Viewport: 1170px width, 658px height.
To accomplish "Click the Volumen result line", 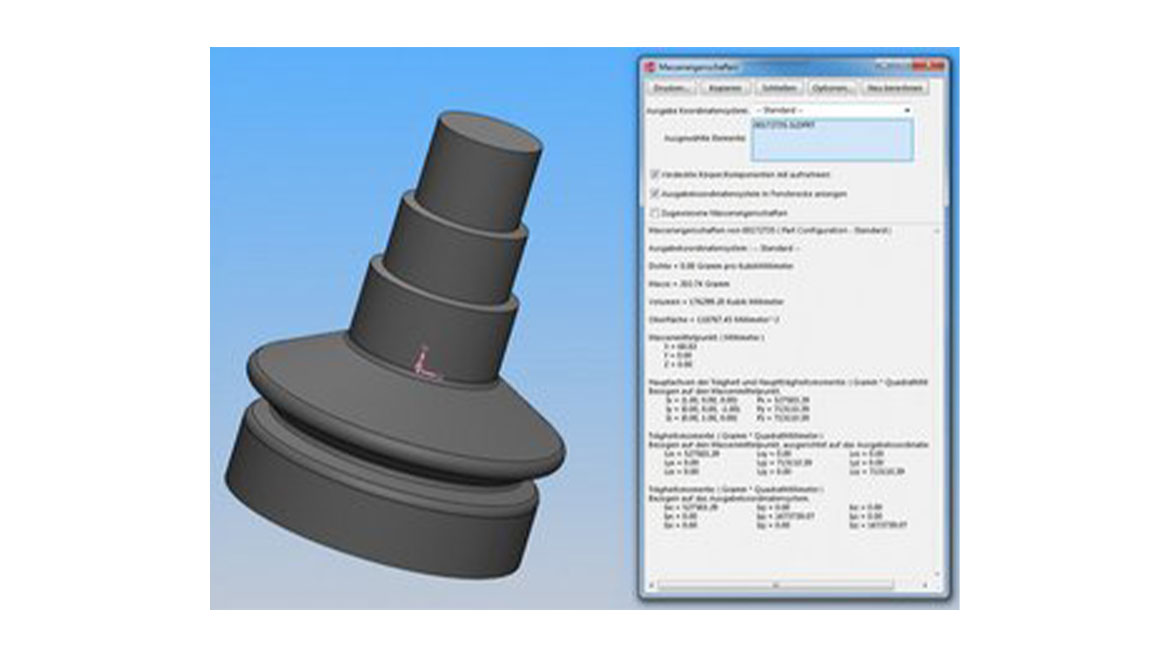I will (716, 302).
